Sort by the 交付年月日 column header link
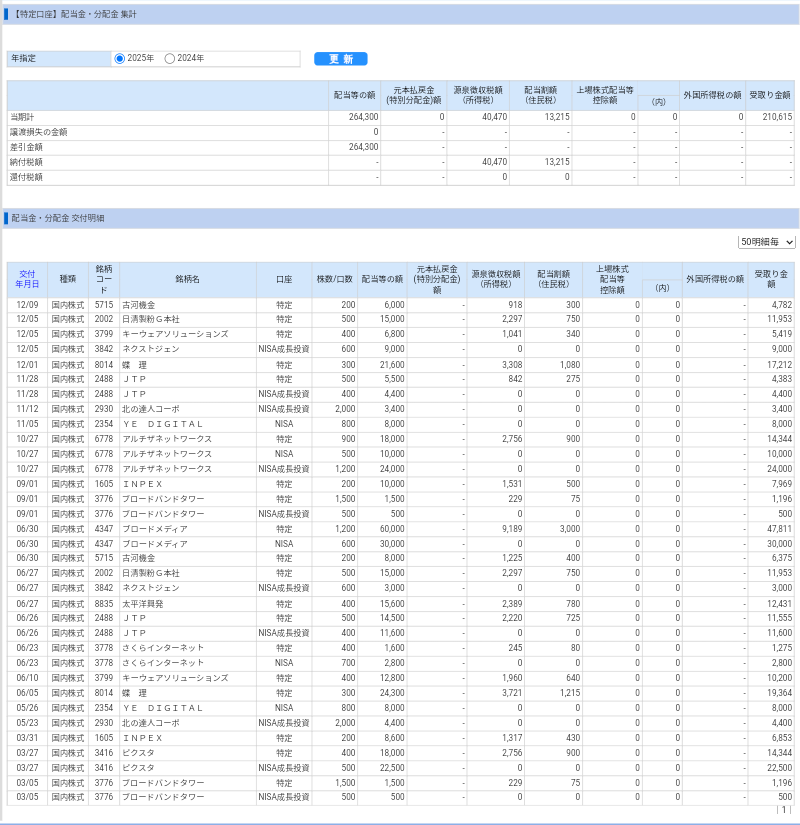Viewport: 800px width, 825px height. point(27,279)
